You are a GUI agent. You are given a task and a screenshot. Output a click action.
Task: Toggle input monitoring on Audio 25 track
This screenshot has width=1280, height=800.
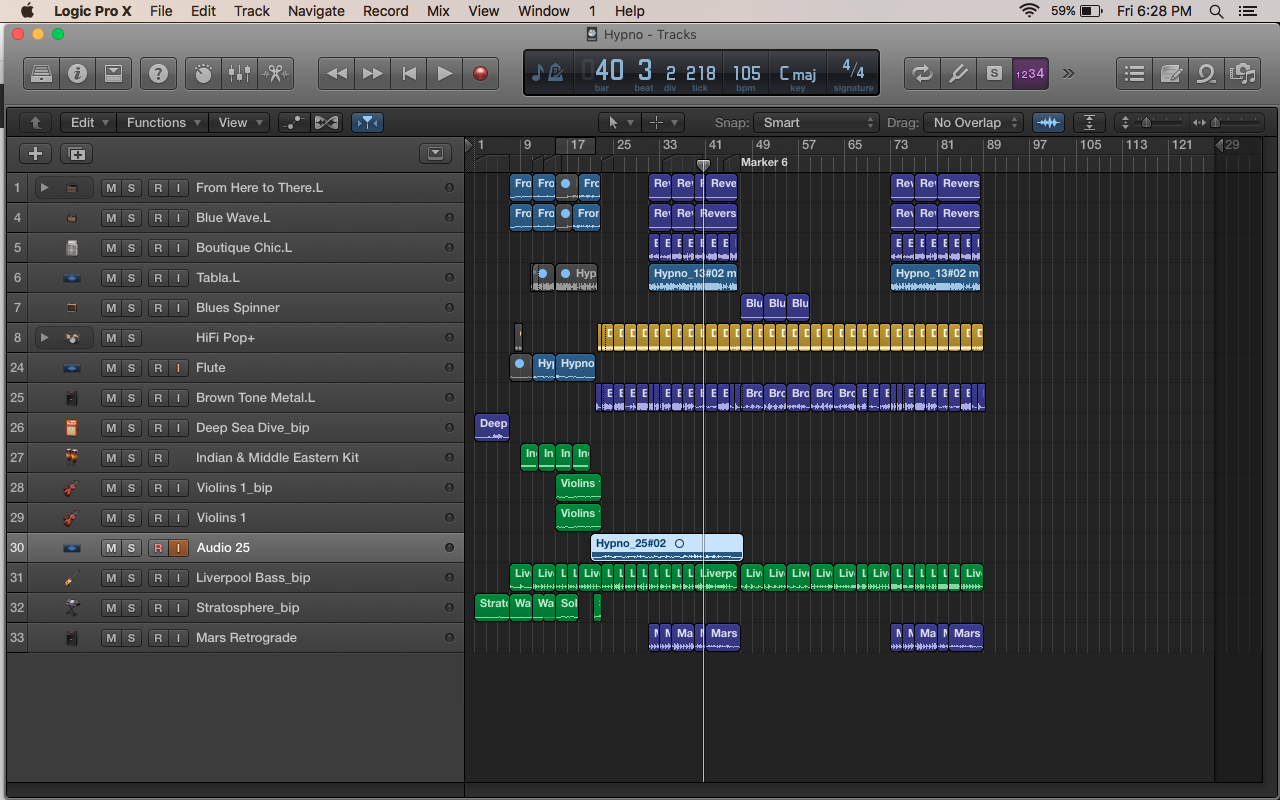[x=178, y=548]
